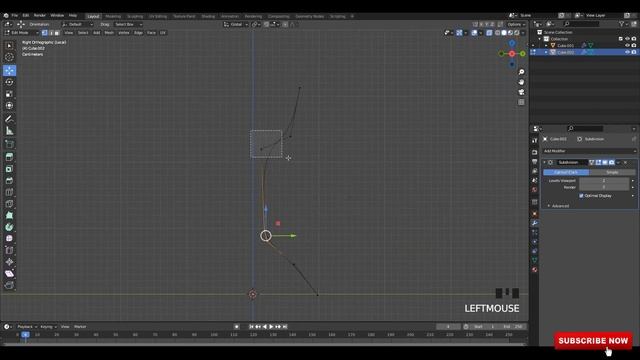This screenshot has height=360, width=640.
Task: Select the Spin tool
Action: pos(9,227)
